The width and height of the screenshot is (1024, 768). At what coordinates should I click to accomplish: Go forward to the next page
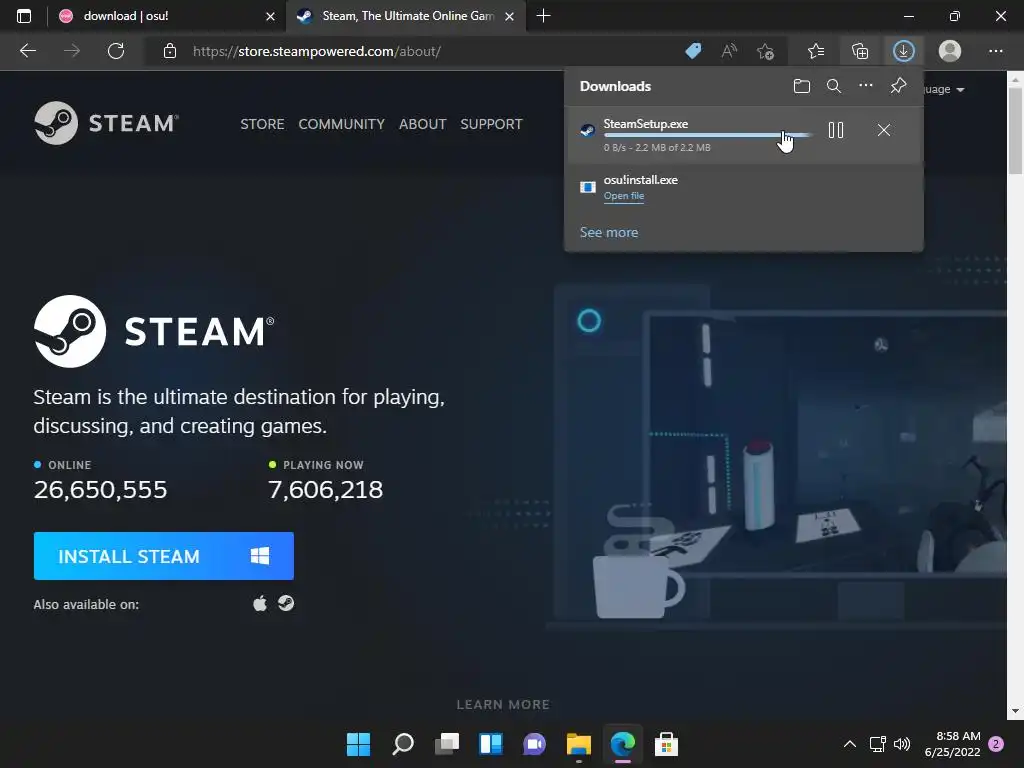pos(72,51)
